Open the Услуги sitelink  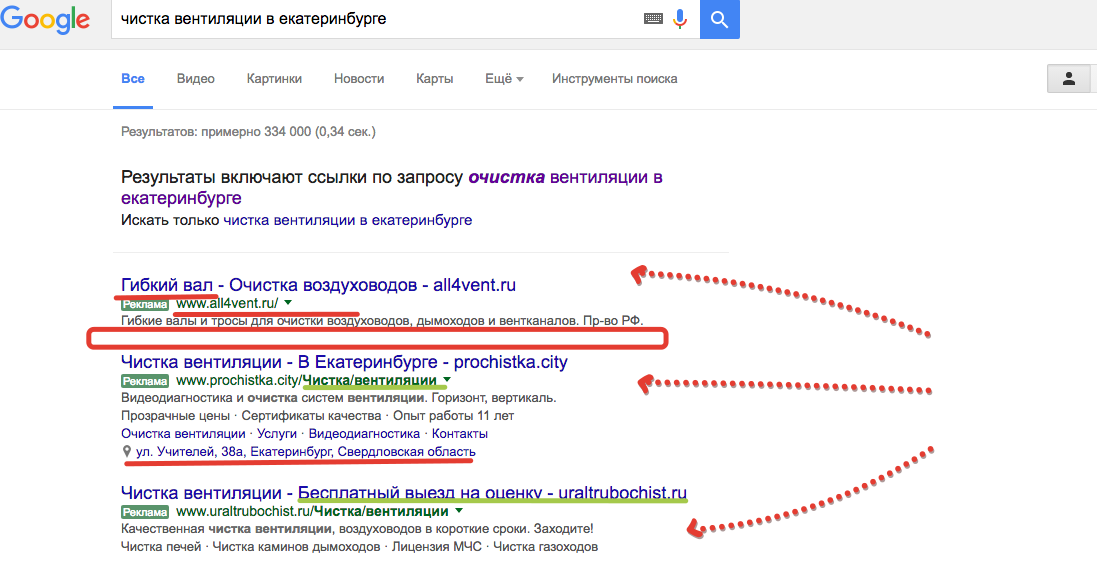pyautogui.click(x=277, y=434)
